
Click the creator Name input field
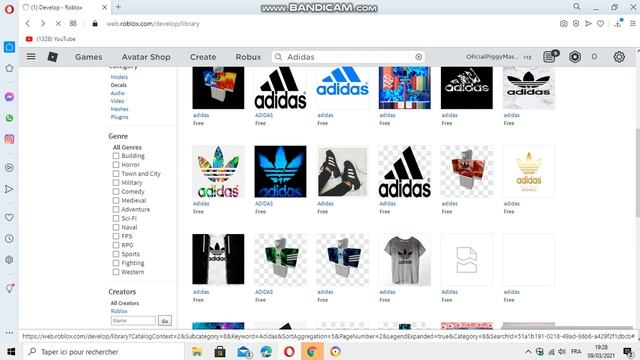coord(133,321)
